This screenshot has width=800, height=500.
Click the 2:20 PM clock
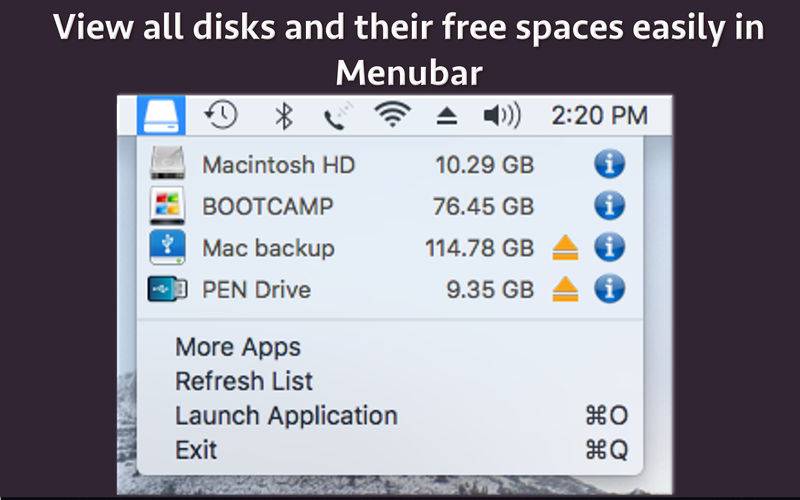point(599,115)
